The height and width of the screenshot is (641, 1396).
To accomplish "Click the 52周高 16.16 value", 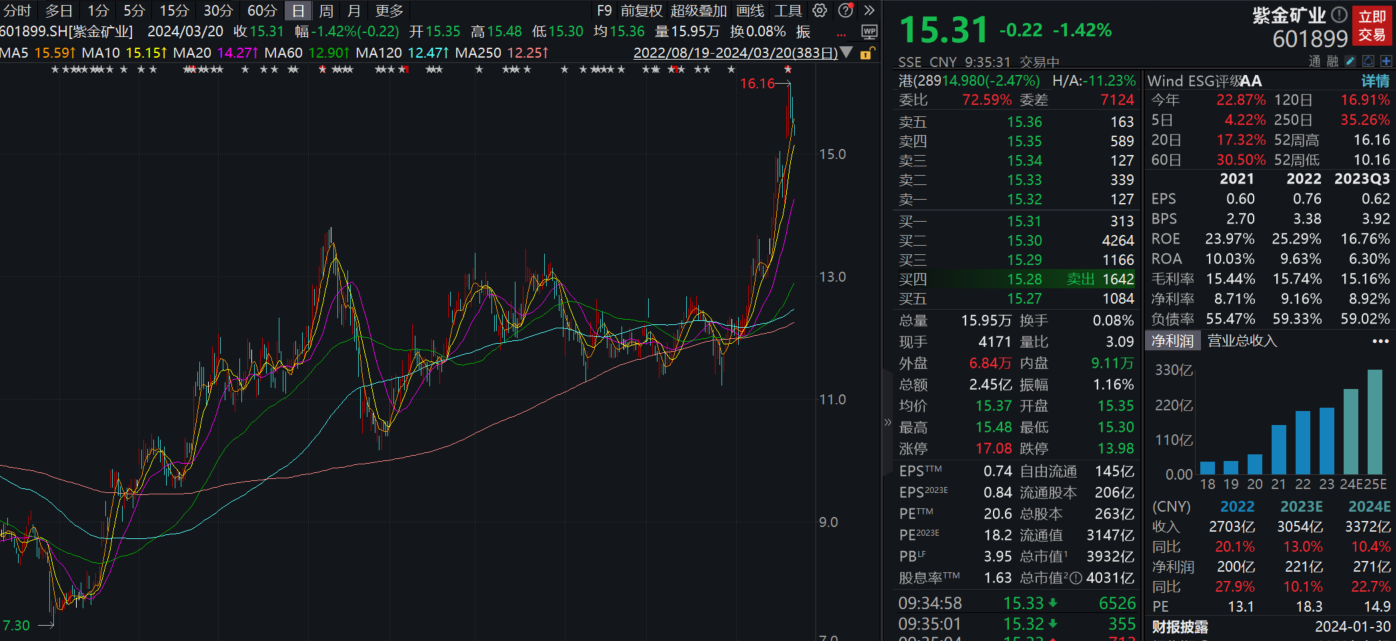I will pos(1373,140).
